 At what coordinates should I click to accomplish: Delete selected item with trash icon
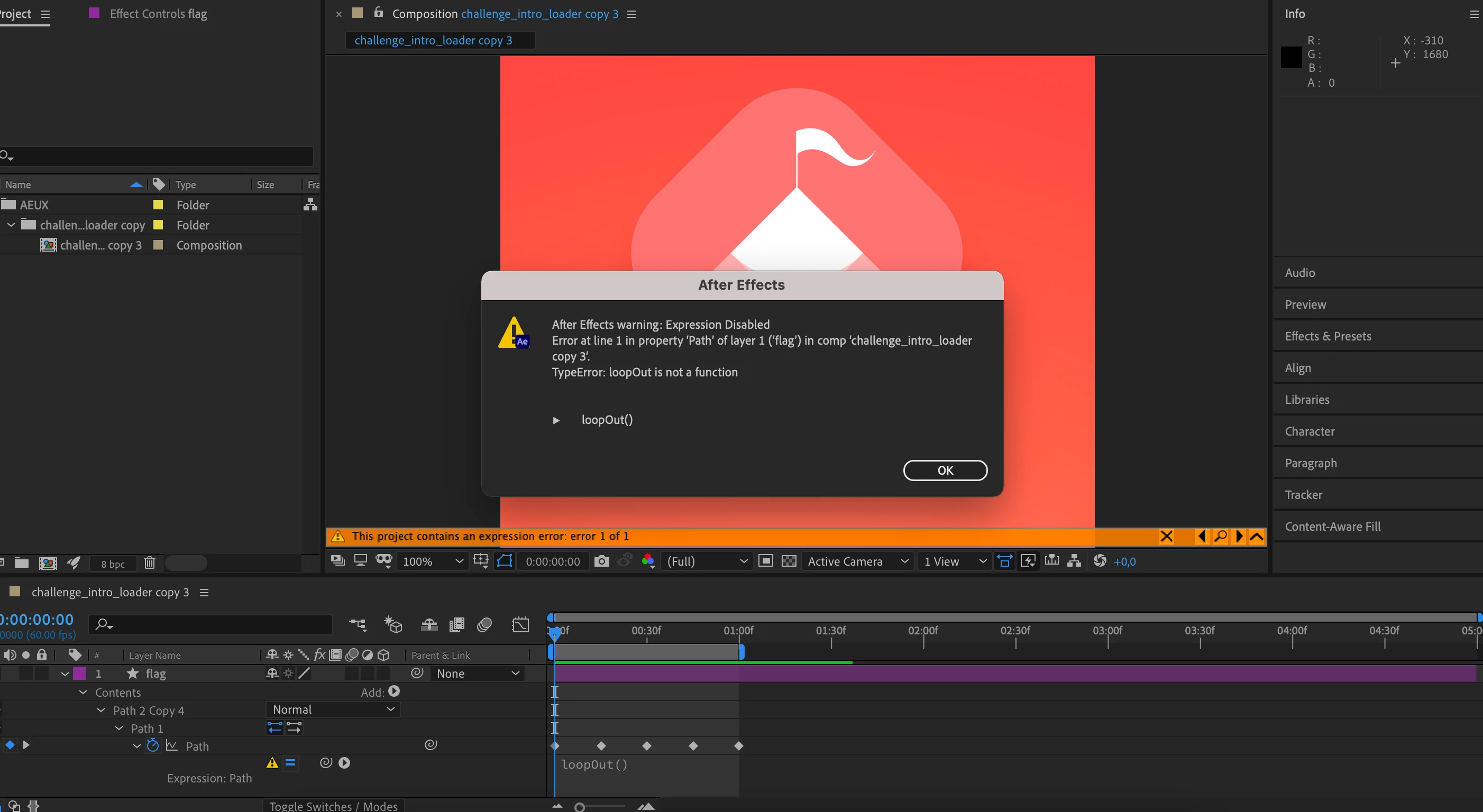click(150, 563)
